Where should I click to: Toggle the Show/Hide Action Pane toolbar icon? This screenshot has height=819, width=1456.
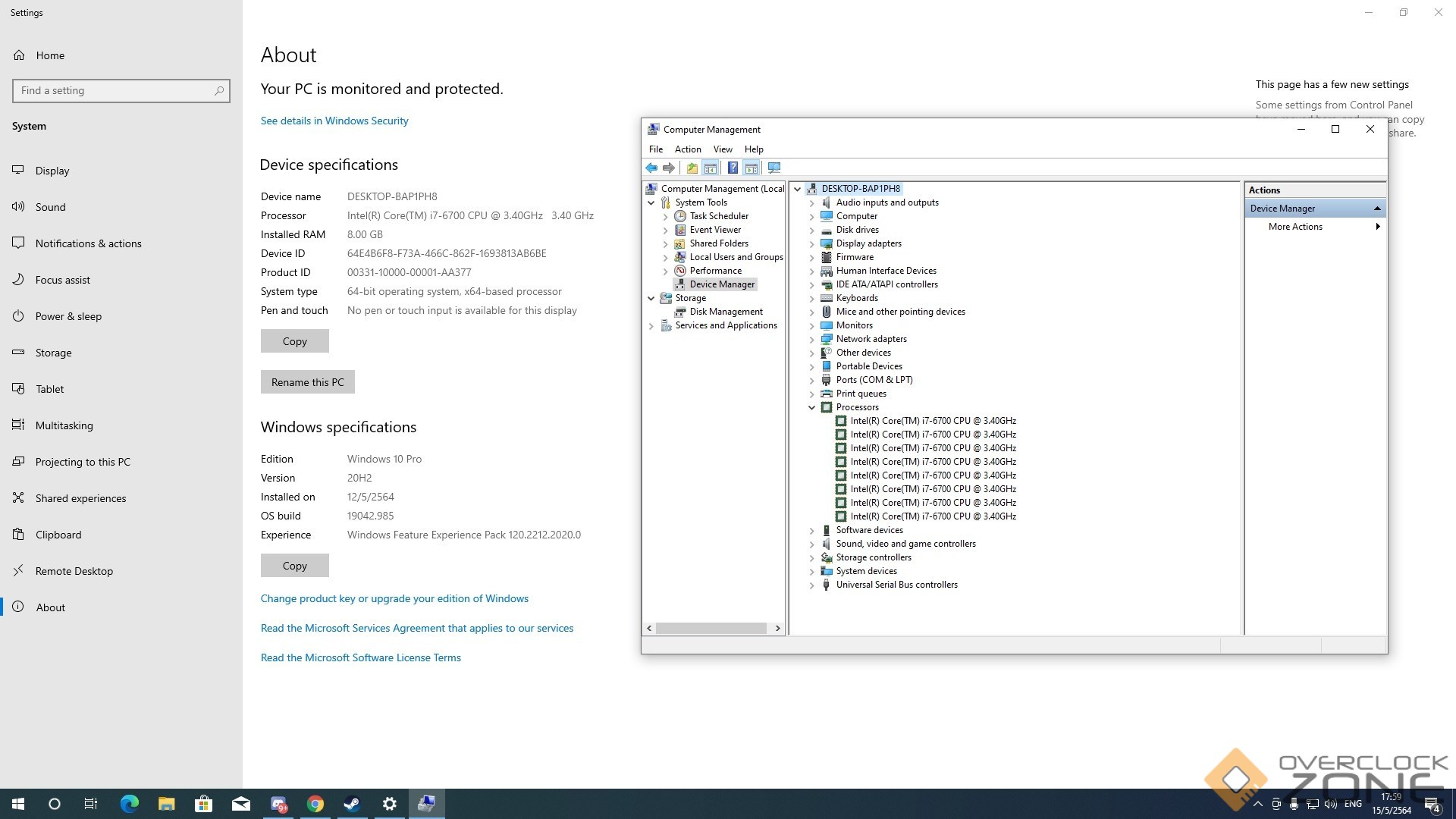[752, 168]
